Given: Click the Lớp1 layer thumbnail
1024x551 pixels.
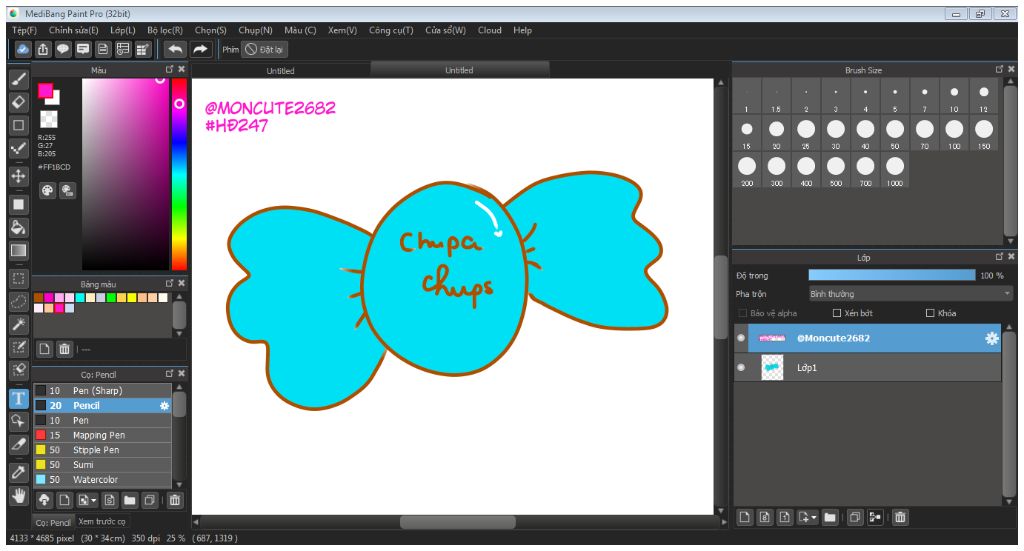Looking at the screenshot, I should click(773, 368).
